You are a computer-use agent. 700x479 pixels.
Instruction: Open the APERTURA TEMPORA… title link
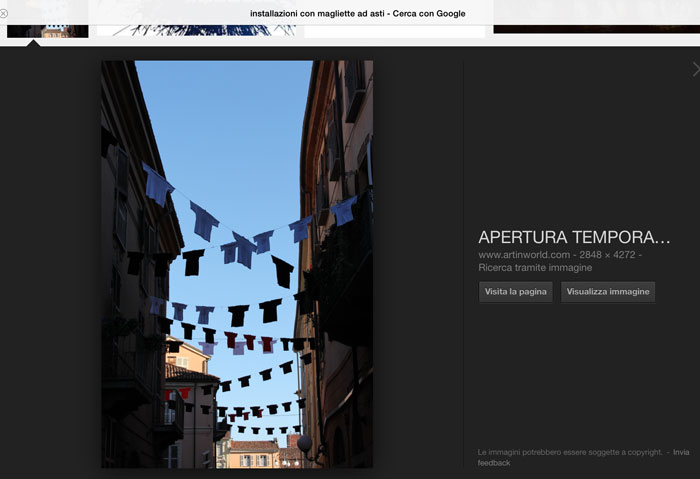(574, 237)
